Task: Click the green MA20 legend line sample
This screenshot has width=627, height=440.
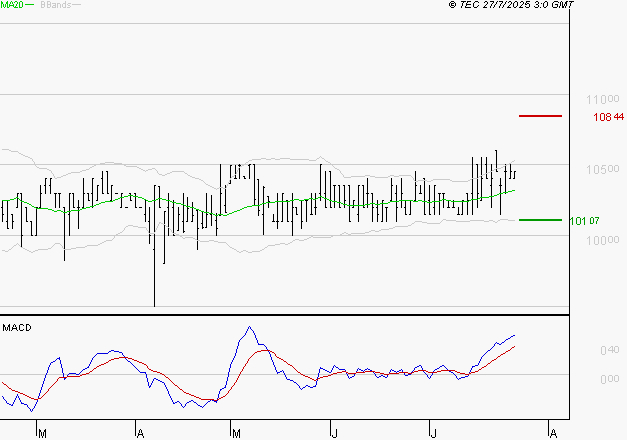Action: (29, 5)
